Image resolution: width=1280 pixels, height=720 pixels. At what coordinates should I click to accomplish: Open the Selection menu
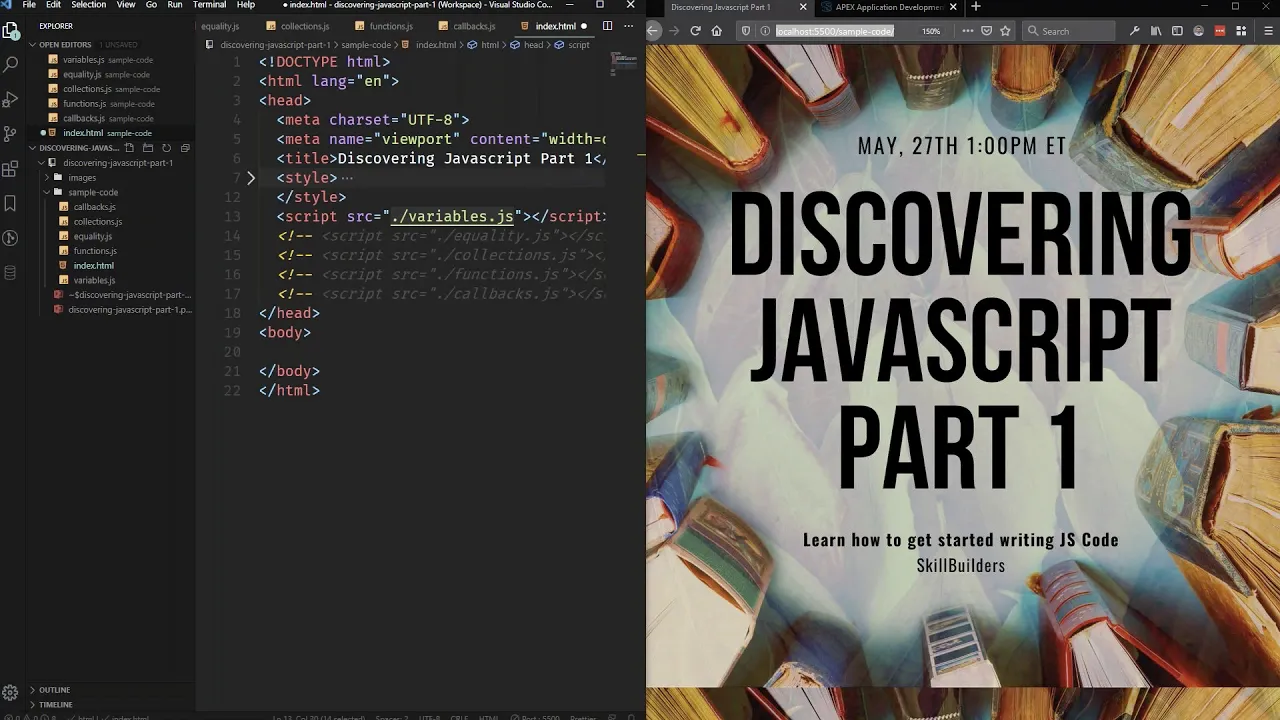coord(88,5)
